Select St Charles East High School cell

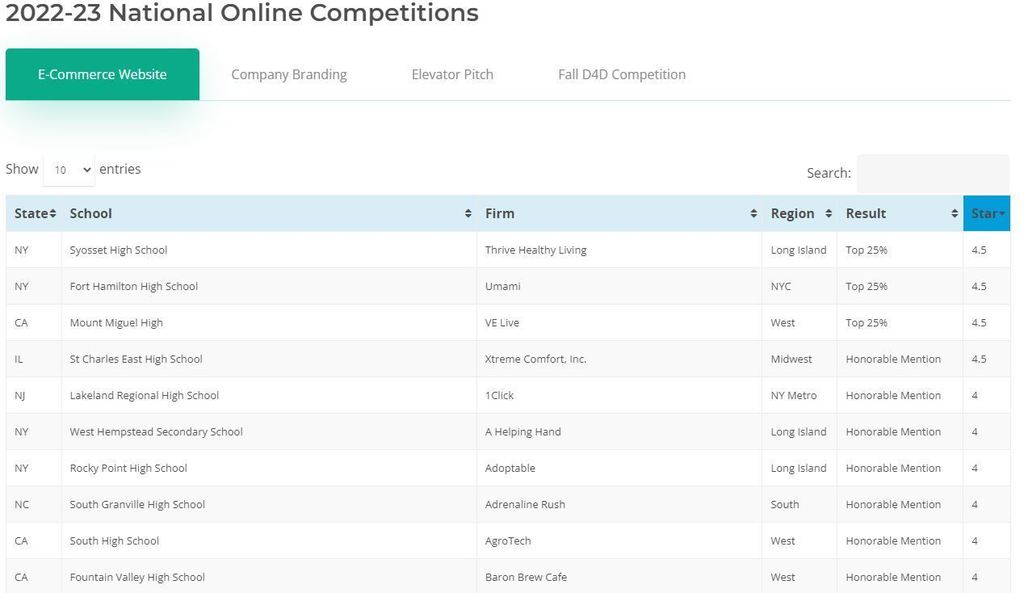[269, 359]
